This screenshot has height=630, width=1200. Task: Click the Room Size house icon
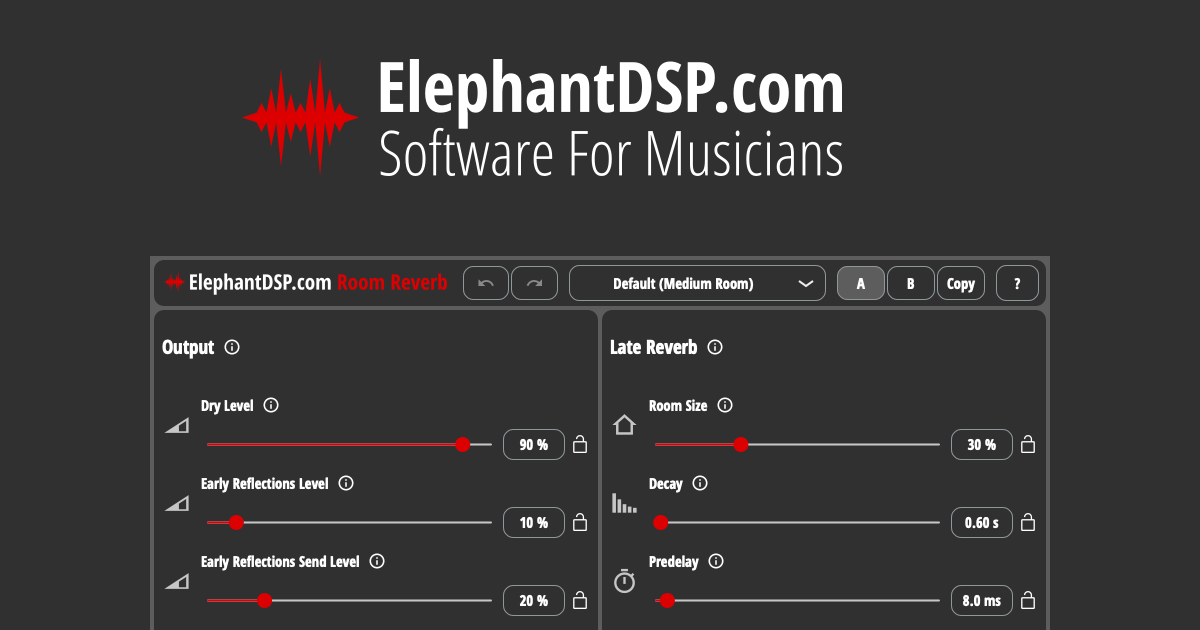[x=624, y=425]
